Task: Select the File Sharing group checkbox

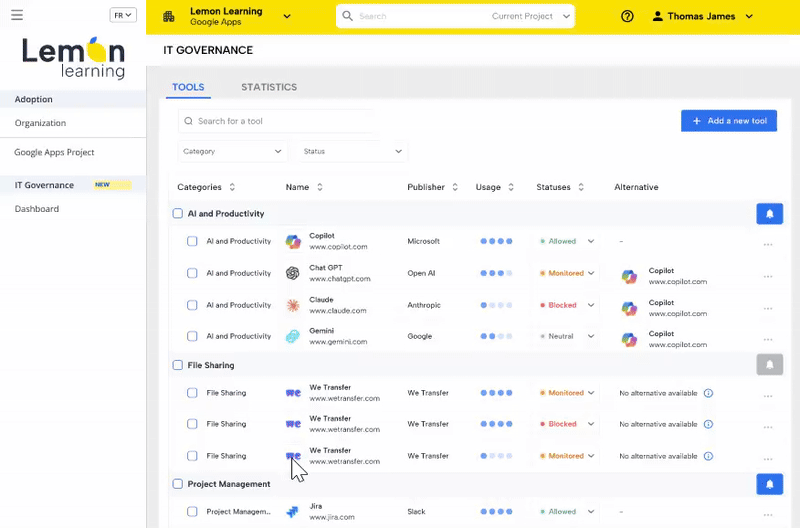Action: [x=178, y=366]
